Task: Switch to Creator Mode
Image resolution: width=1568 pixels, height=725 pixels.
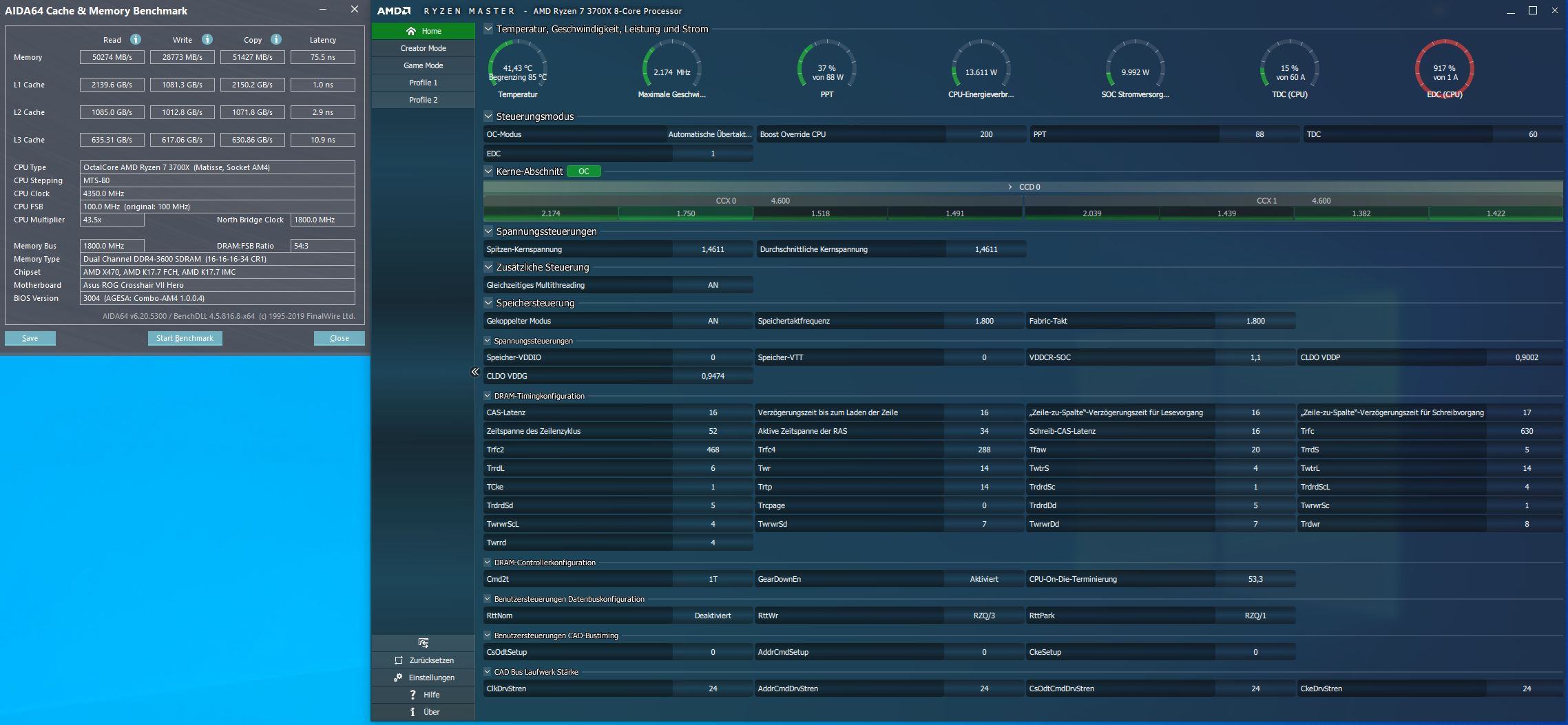Action: point(423,48)
